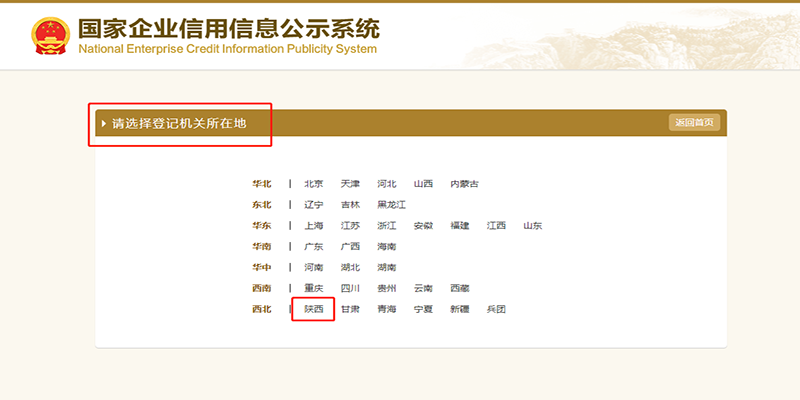Choose 福建 province
800x400 pixels.
pos(460,226)
